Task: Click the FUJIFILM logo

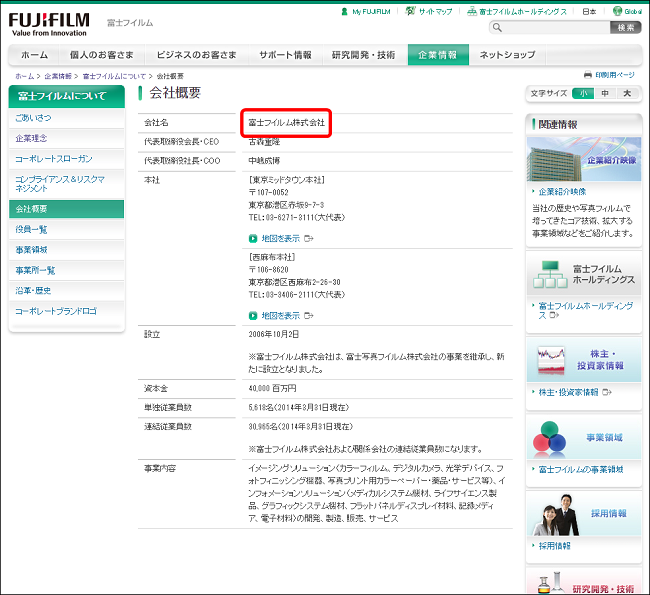Action: pyautogui.click(x=49, y=24)
